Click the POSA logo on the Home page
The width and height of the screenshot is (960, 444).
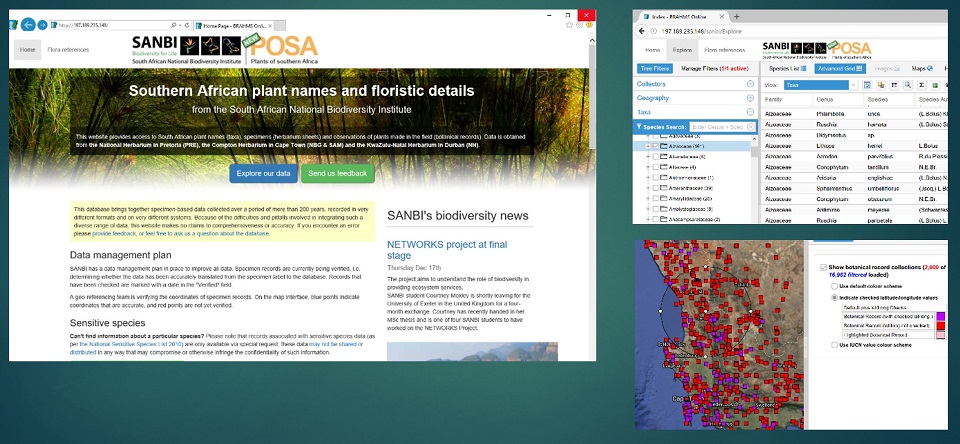(283, 48)
